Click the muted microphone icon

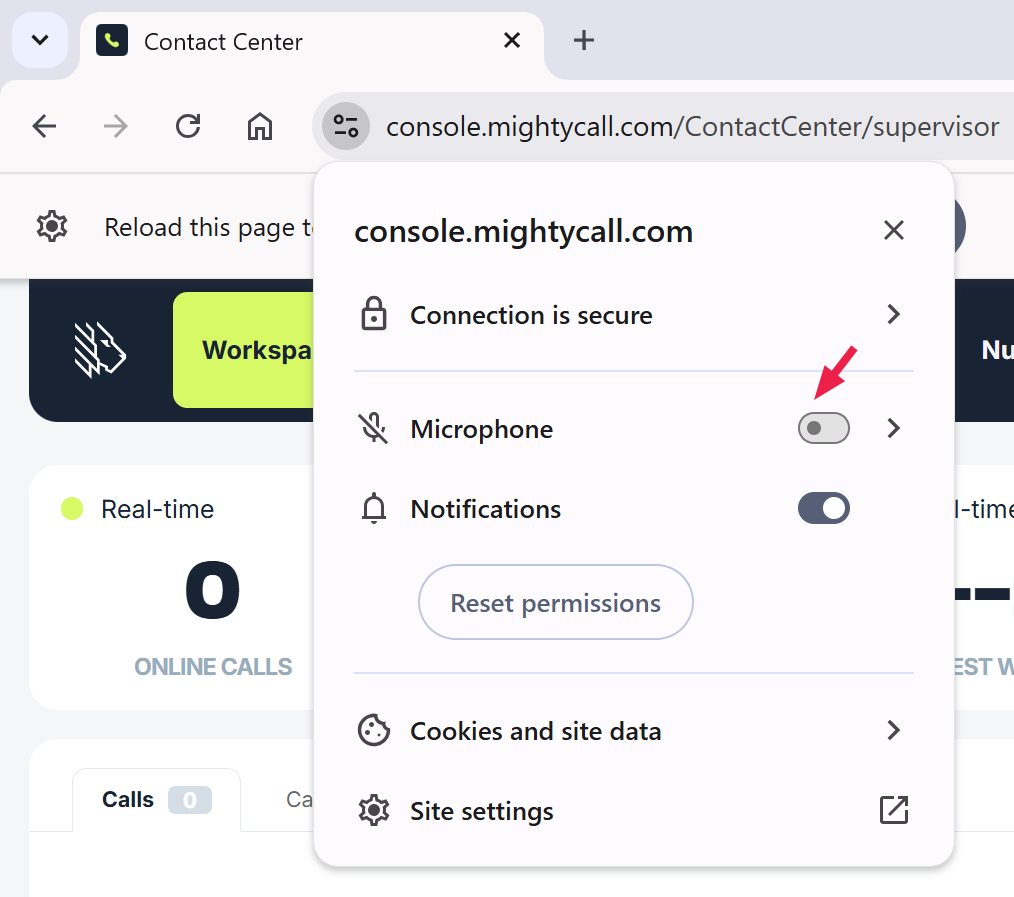point(374,429)
